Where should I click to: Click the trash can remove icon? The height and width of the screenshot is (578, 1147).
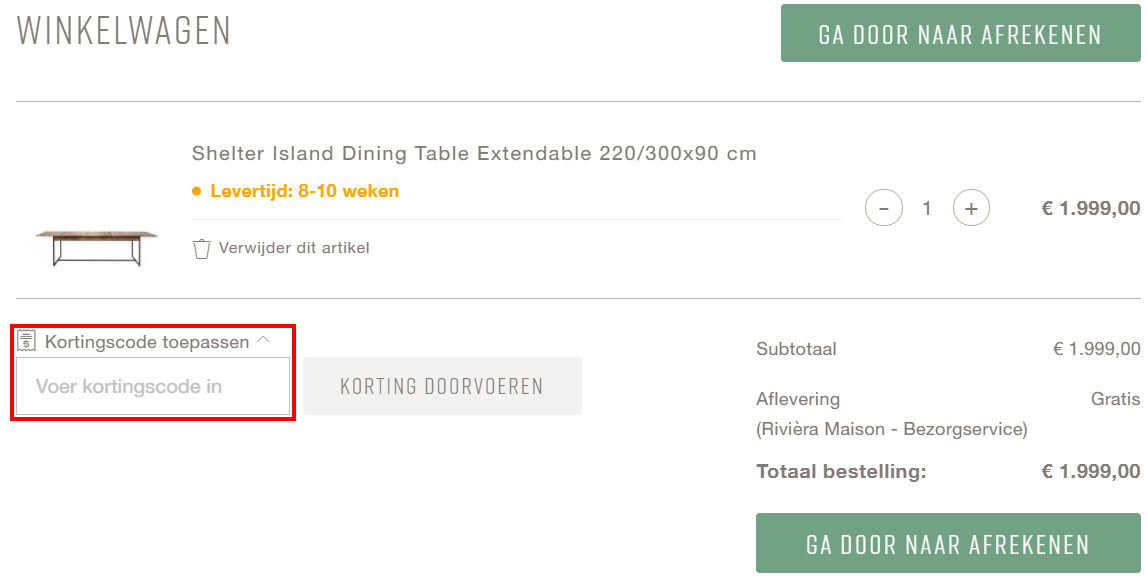point(201,248)
